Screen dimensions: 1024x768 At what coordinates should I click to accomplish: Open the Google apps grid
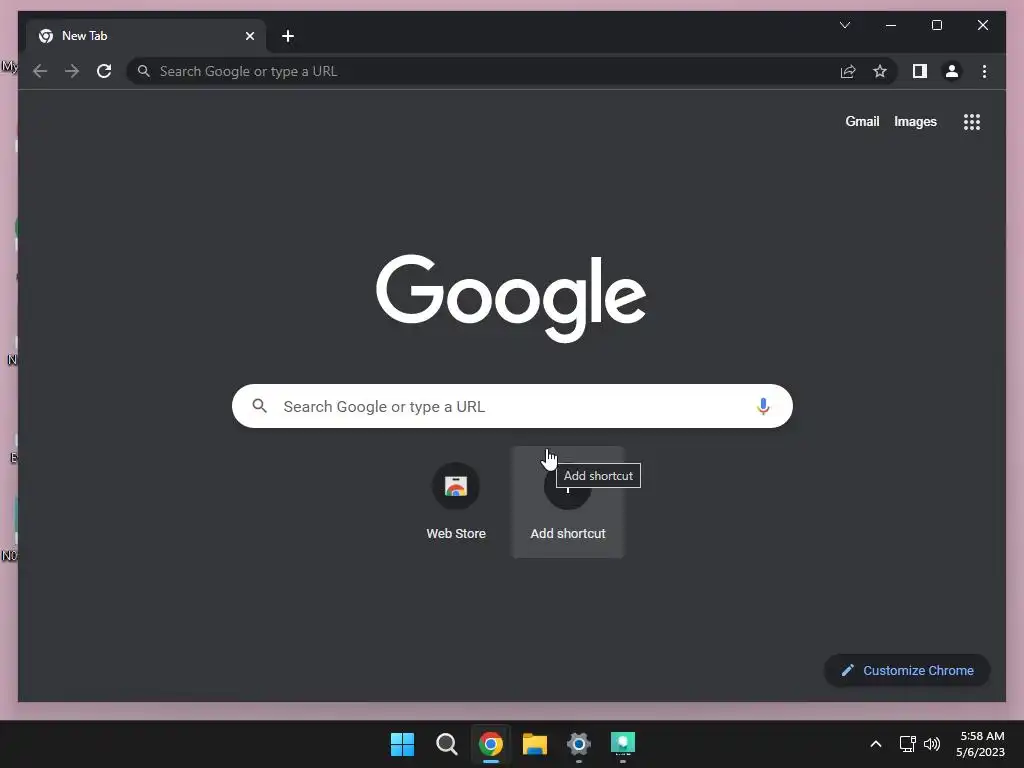(972, 121)
